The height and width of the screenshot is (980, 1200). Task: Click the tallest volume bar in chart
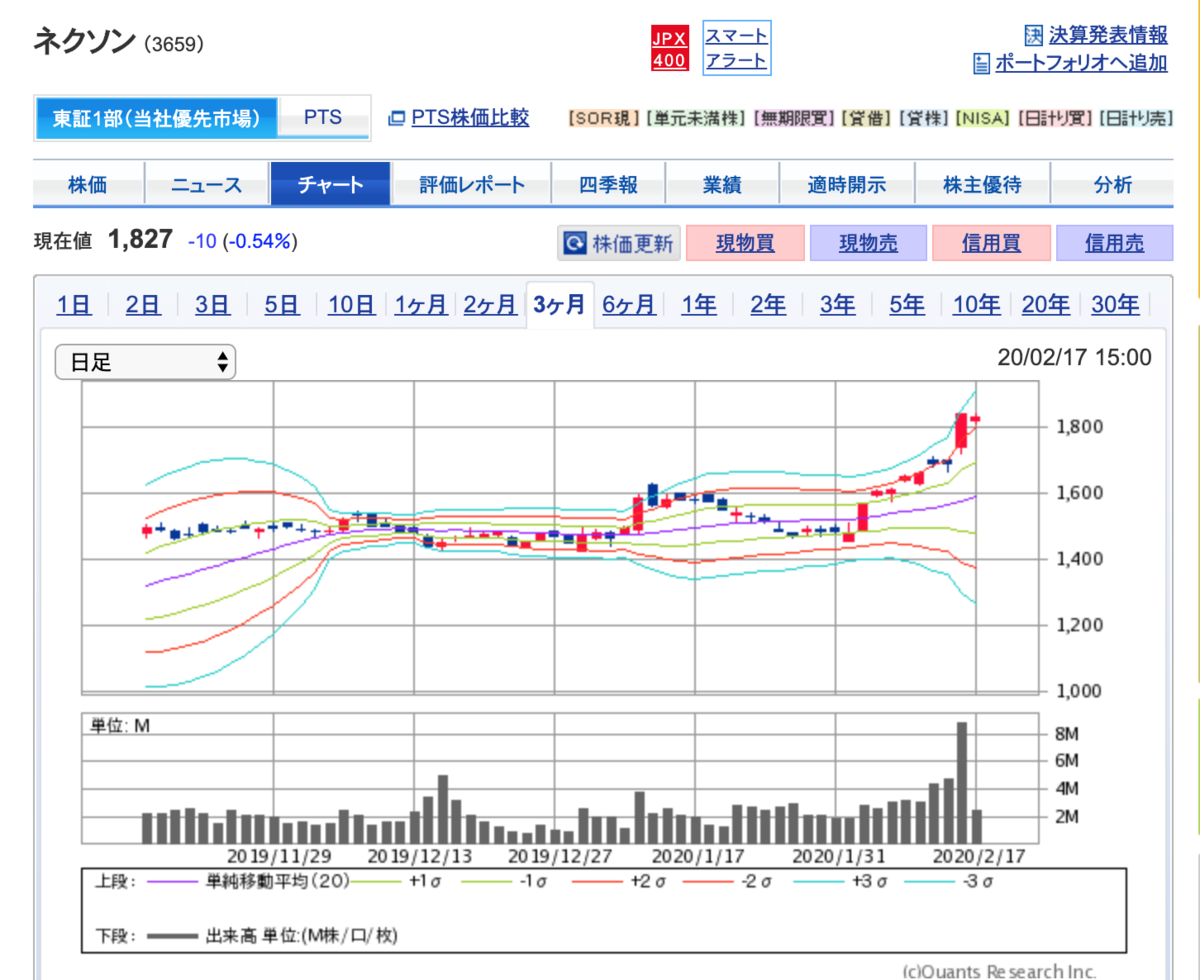coord(962,783)
